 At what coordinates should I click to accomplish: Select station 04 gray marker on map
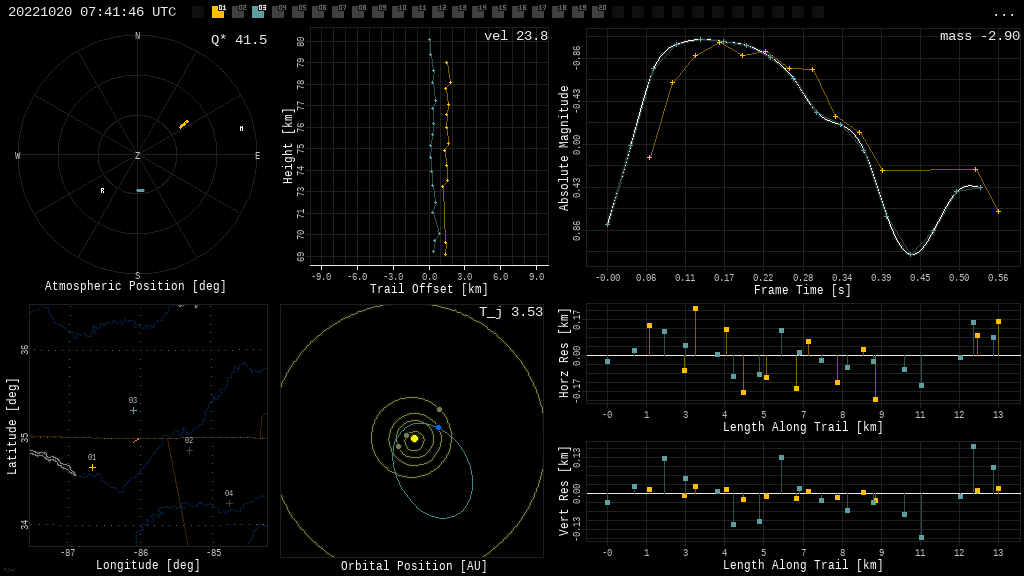(229, 503)
